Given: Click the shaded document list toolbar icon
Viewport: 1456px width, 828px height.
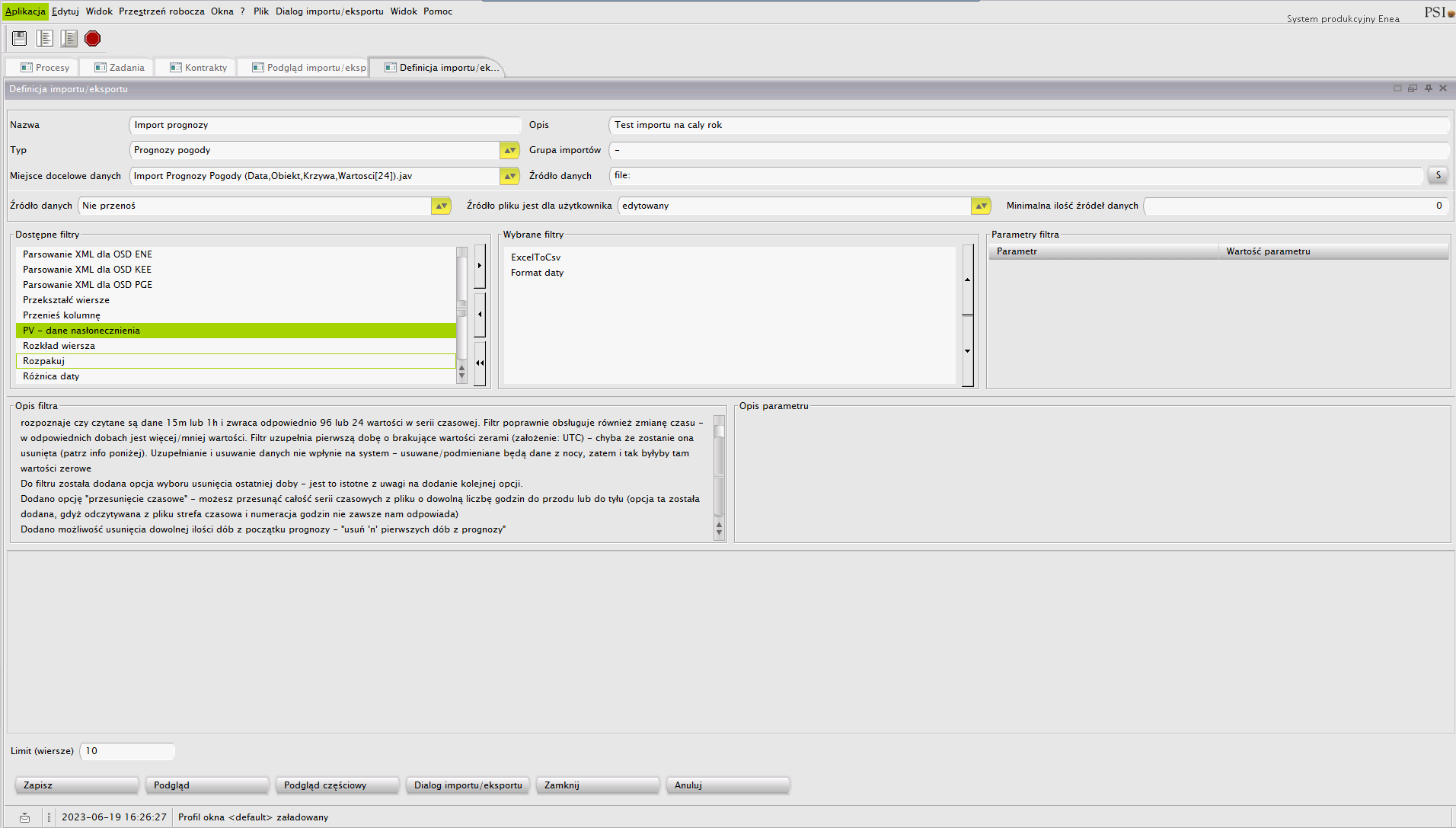Looking at the screenshot, I should point(69,38).
